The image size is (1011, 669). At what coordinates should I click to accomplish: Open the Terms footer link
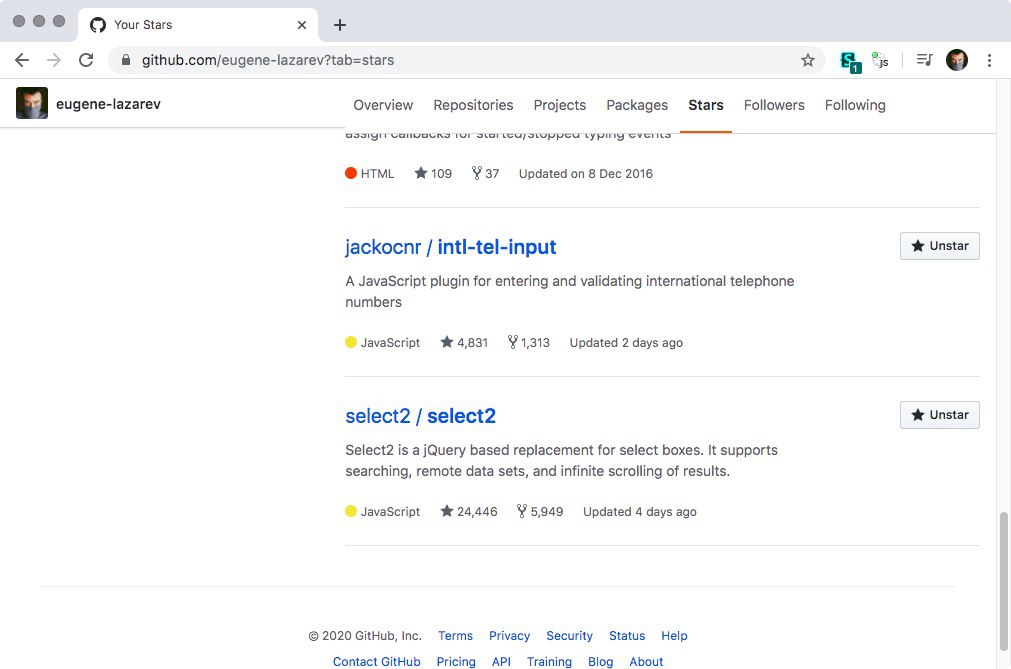pos(455,635)
